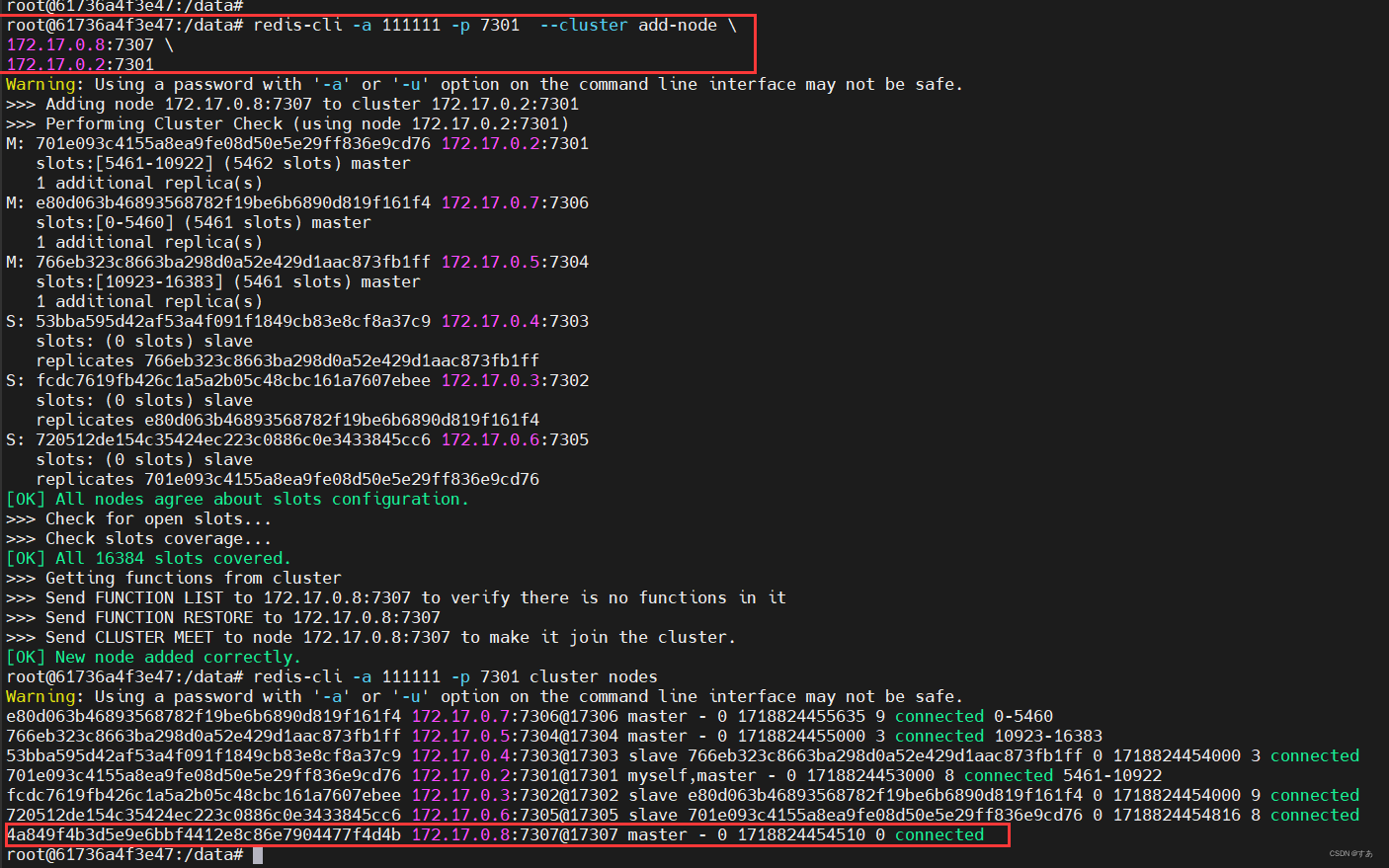
Task: Click '172.17.0.4:7303@17303' in cluster nodes output
Action: 515,756
